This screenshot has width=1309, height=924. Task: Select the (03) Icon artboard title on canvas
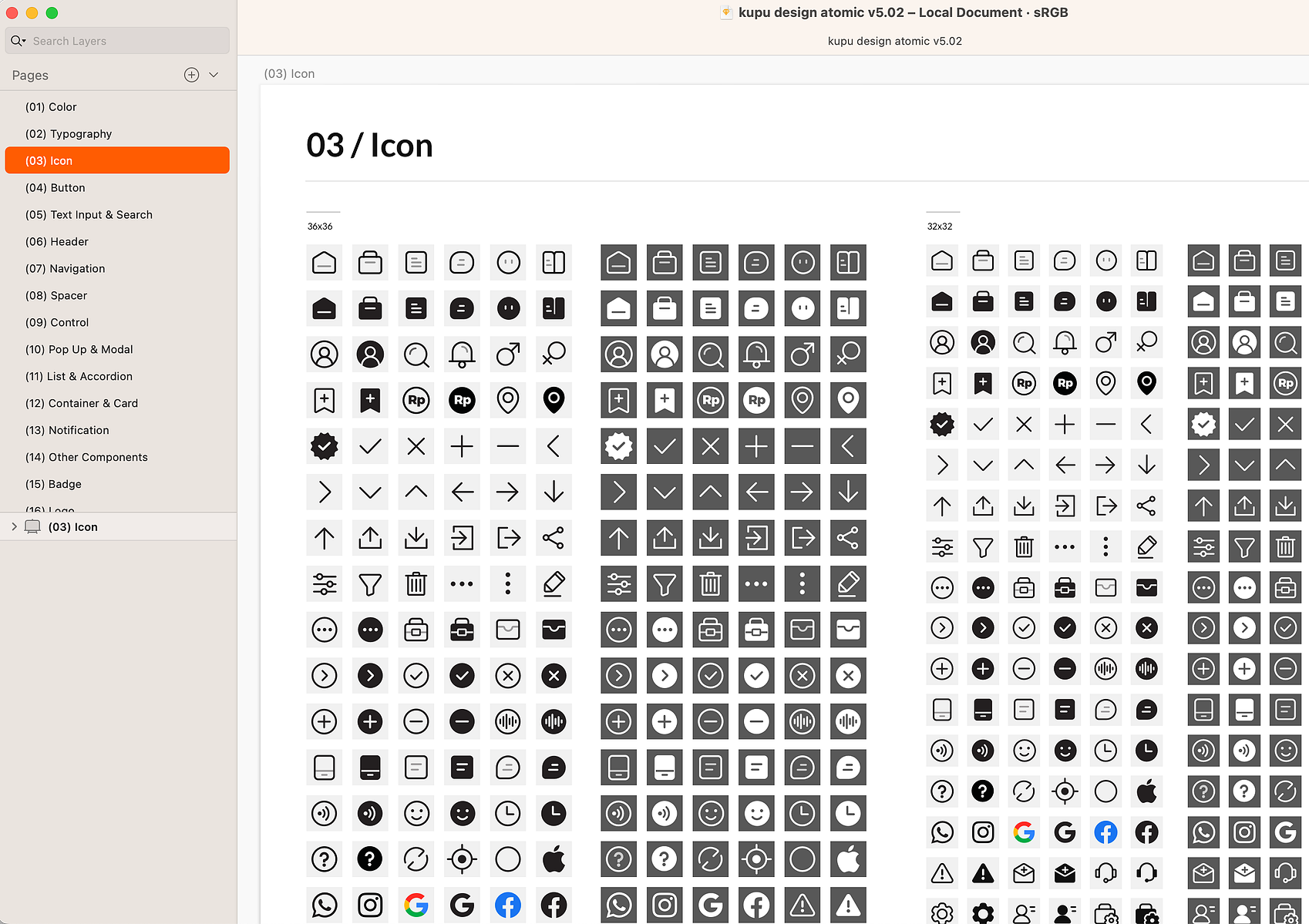[x=289, y=74]
